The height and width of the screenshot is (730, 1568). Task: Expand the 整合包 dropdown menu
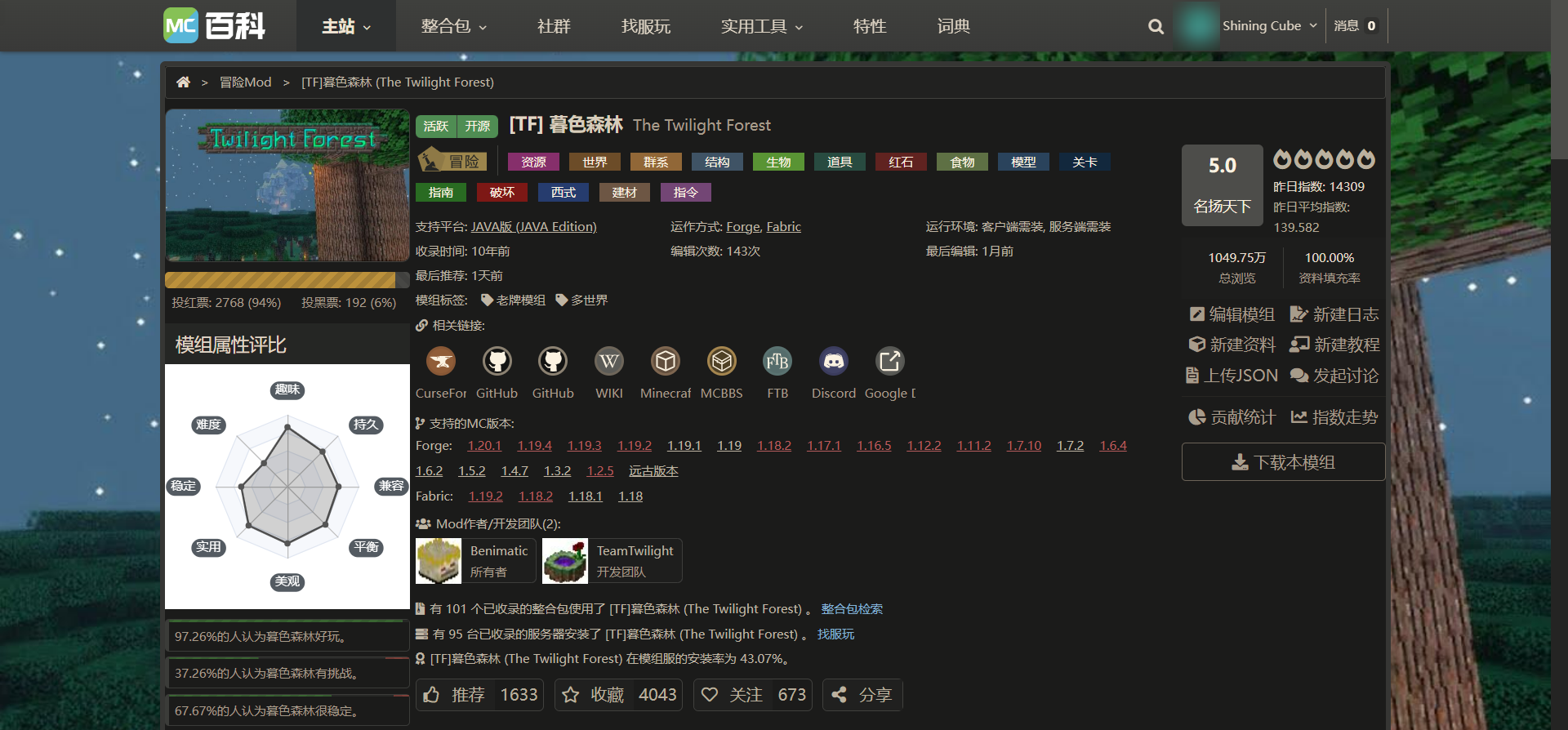pyautogui.click(x=454, y=26)
